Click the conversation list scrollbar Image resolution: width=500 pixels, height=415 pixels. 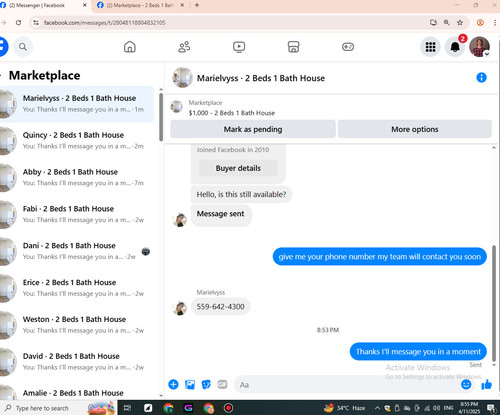161,117
